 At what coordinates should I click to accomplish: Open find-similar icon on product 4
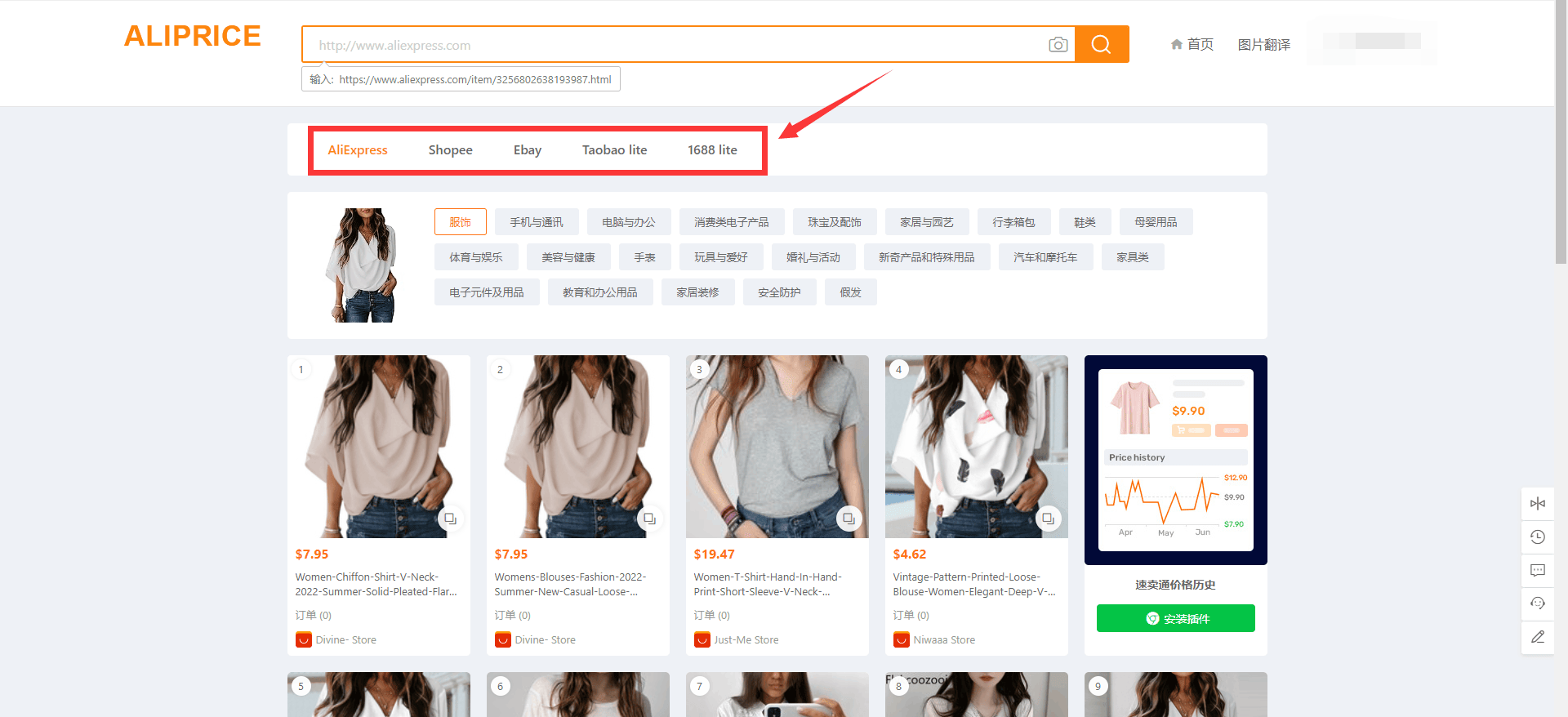pos(1048,519)
